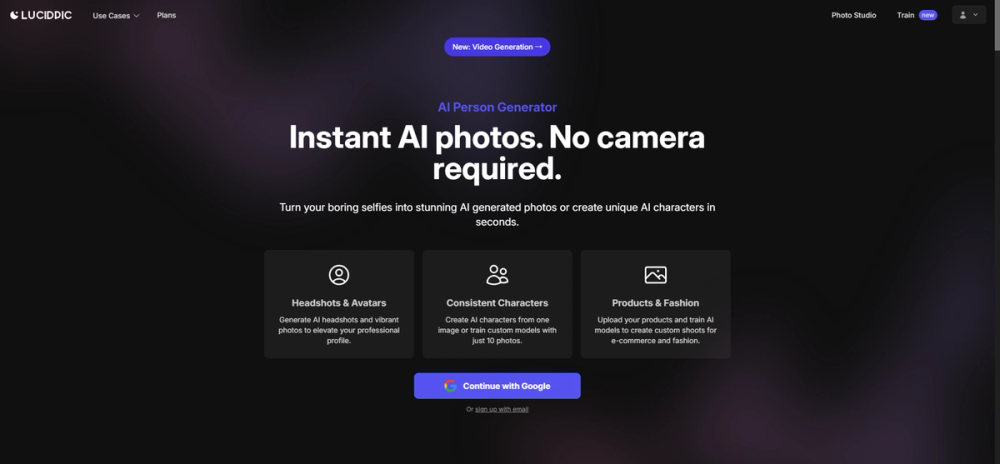1000x464 pixels.
Task: Click the Consistent Characters people icon
Action: click(497, 275)
